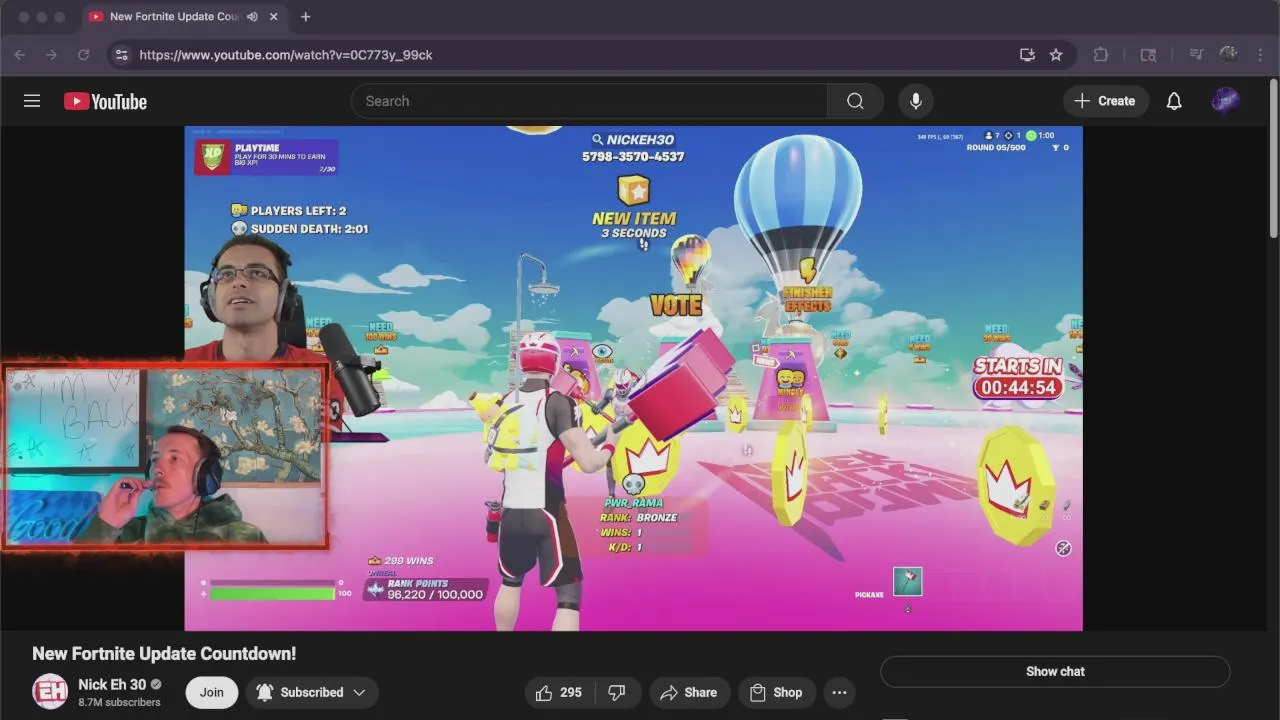Viewport: 1280px width, 720px height.
Task: Open the YouTube hamburger guide menu
Action: (x=32, y=101)
